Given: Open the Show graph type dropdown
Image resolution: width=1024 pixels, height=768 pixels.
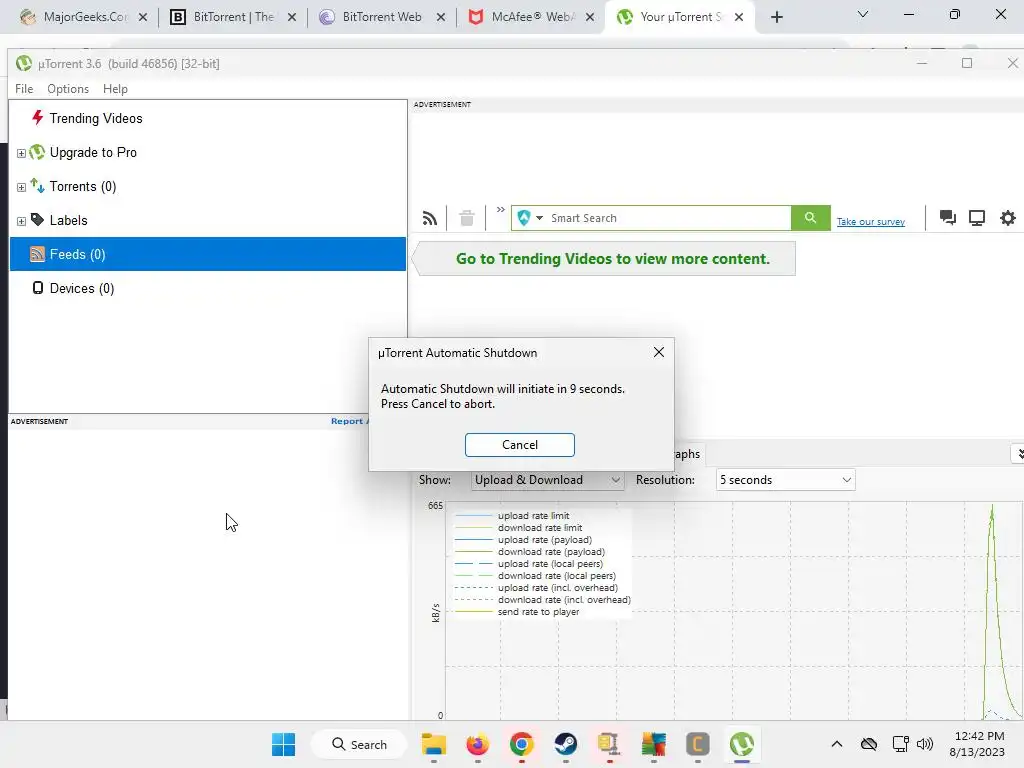Looking at the screenshot, I should click(547, 480).
